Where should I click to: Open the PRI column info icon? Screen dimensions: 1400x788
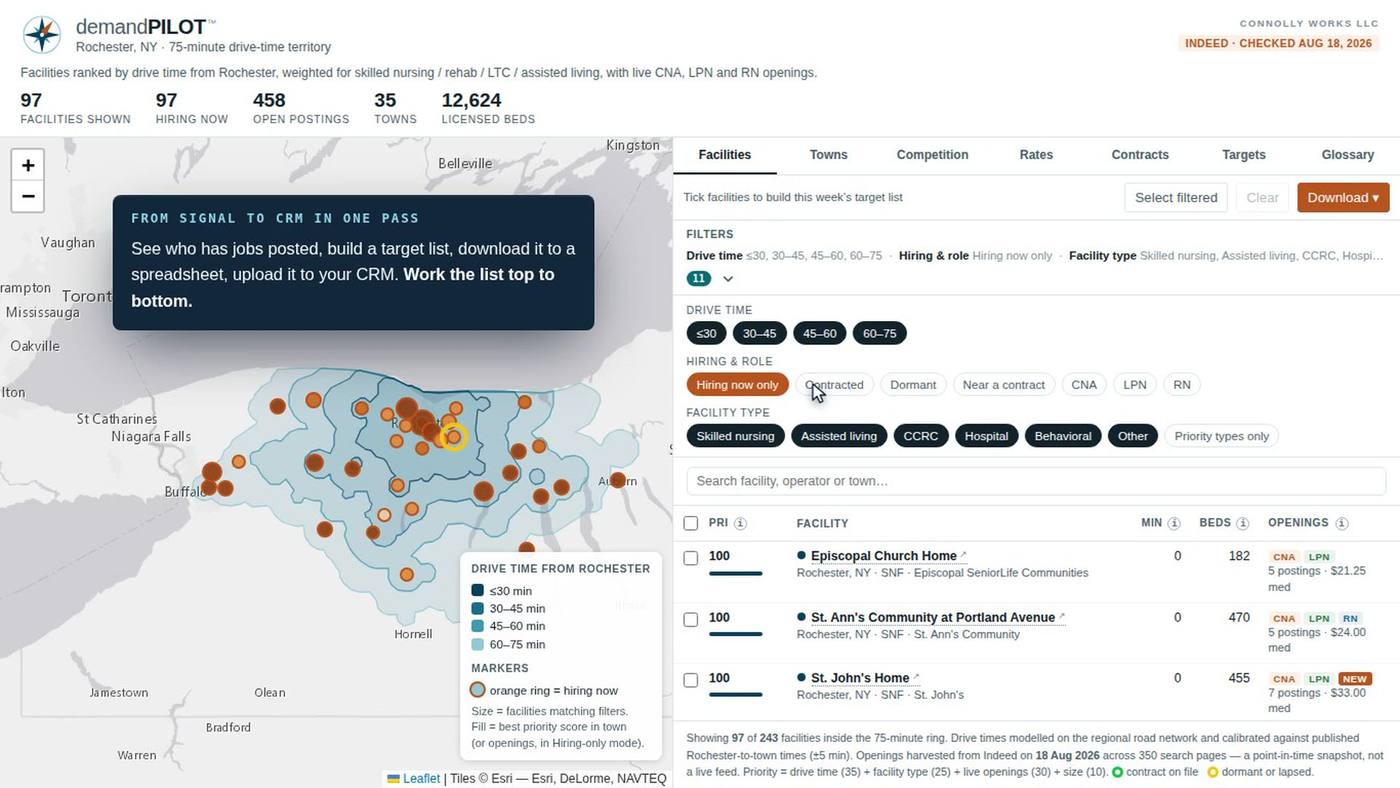pyautogui.click(x=740, y=523)
